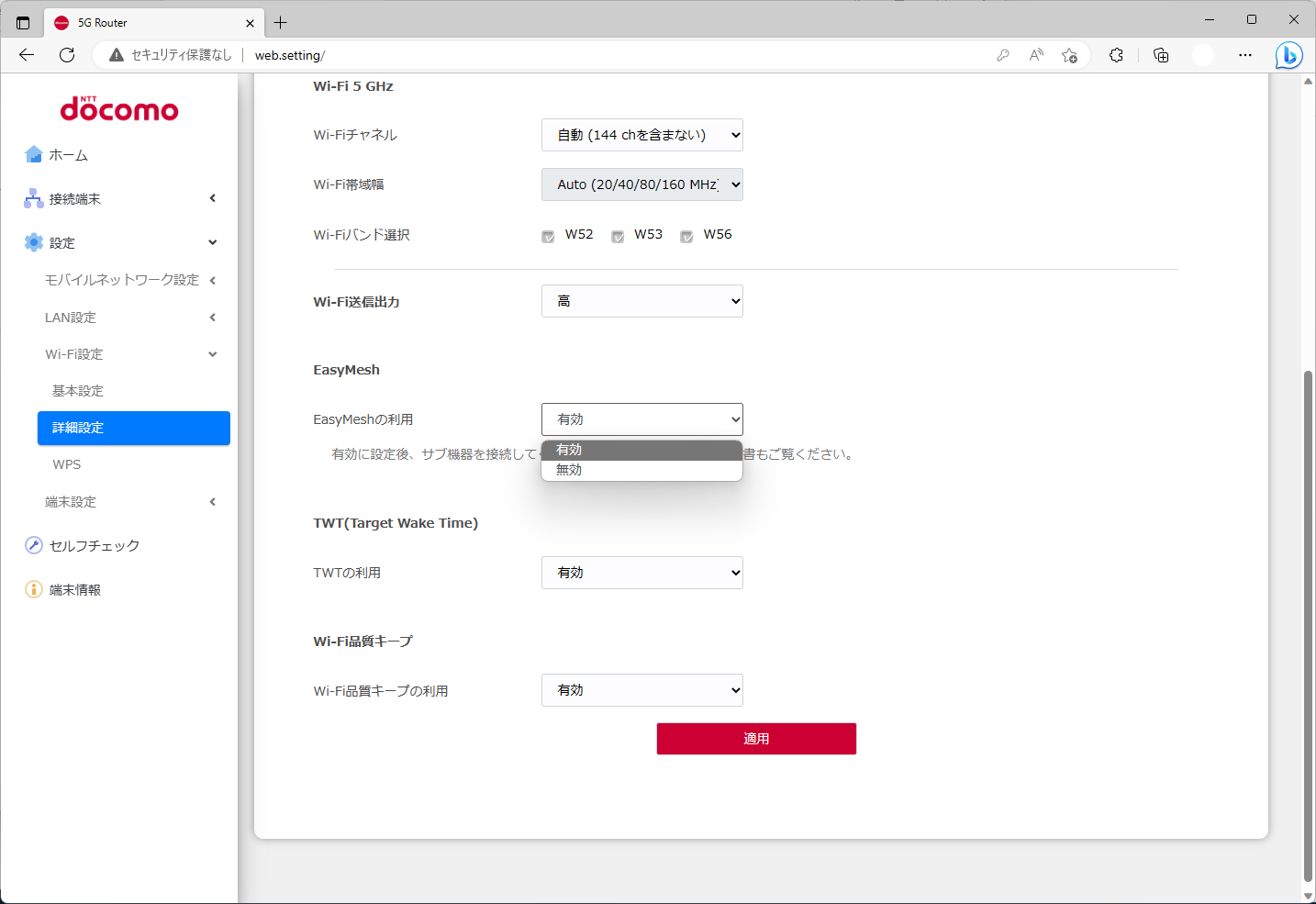
Task: Reload the page with refresh icon
Action: pyautogui.click(x=67, y=55)
